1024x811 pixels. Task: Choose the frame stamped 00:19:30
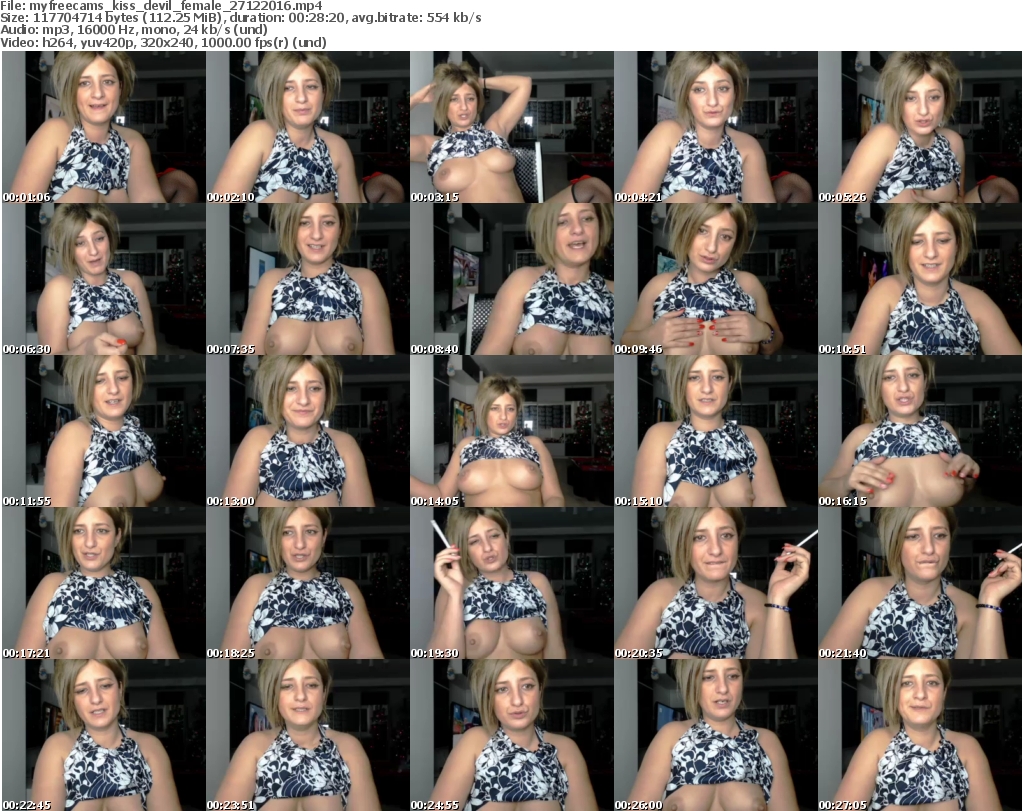tap(511, 583)
